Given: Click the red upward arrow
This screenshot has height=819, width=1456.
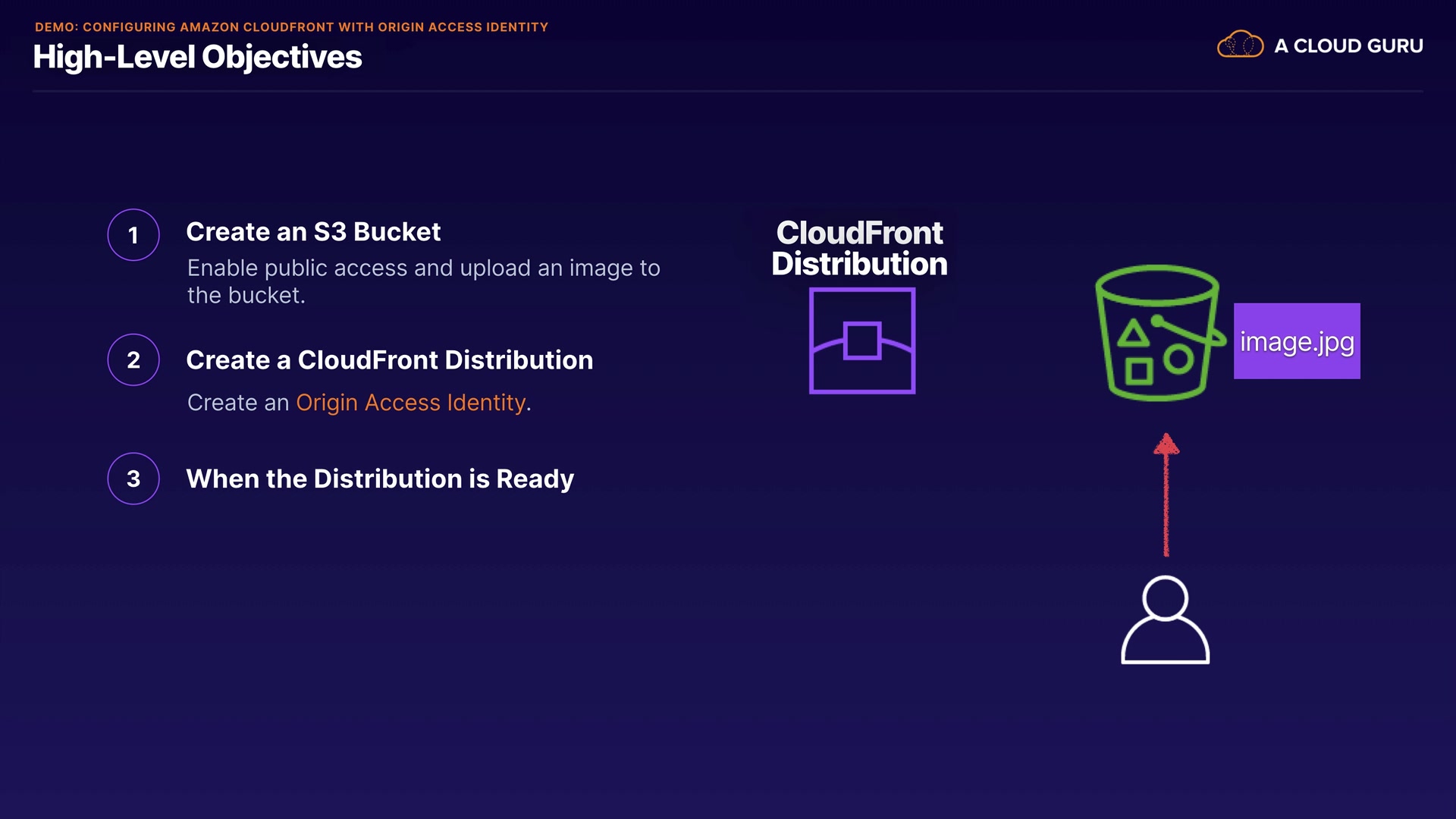Looking at the screenshot, I should tap(1166, 494).
